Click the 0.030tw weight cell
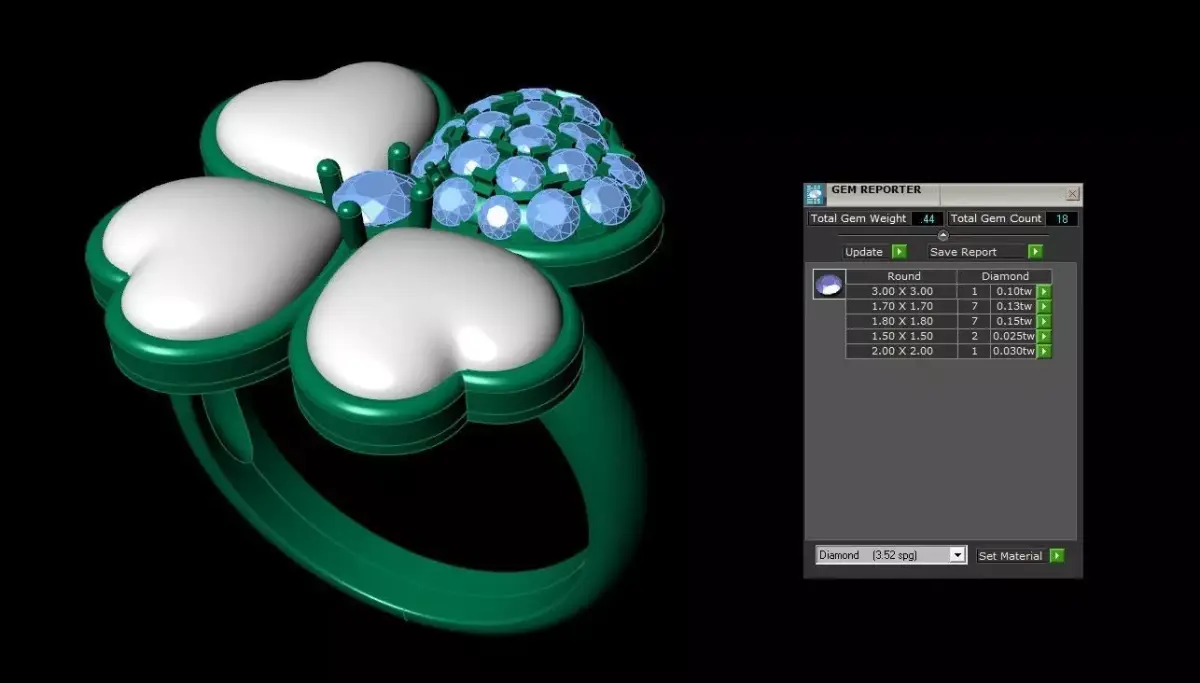This screenshot has width=1200, height=683. click(1013, 351)
